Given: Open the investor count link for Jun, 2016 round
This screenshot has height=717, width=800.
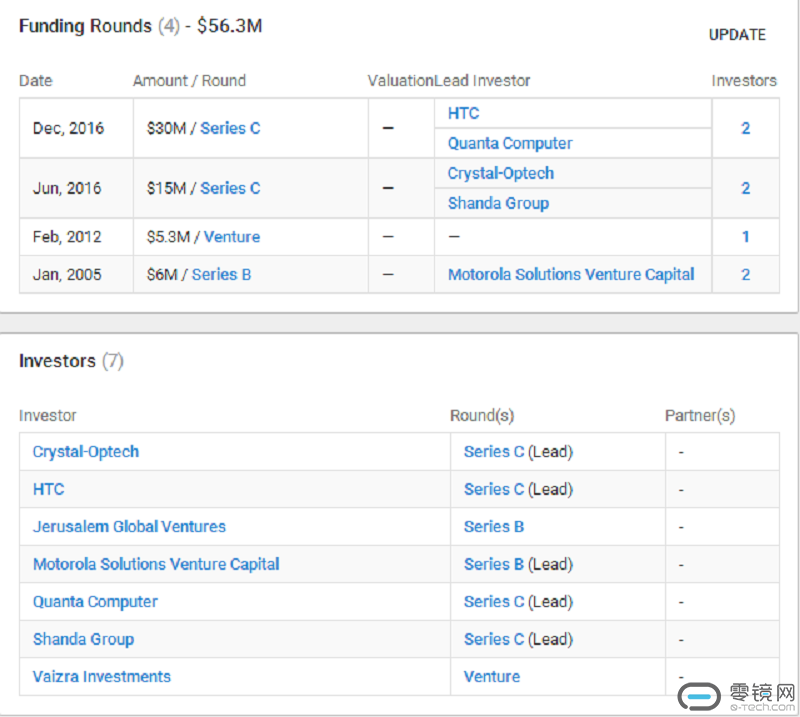Looking at the screenshot, I should (x=745, y=188).
